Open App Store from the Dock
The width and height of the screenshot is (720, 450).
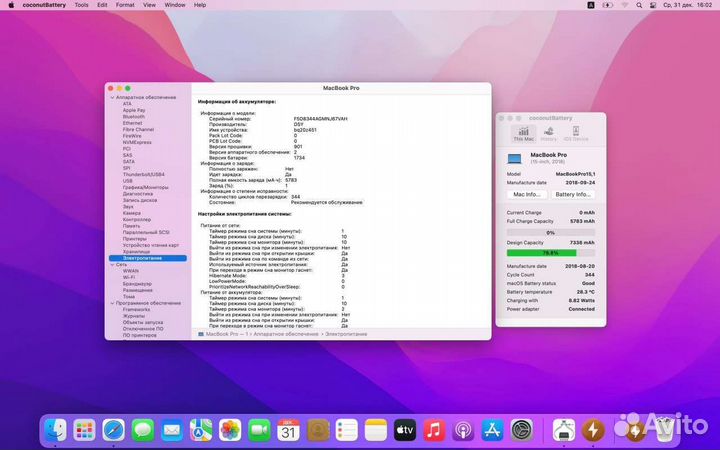coord(492,430)
